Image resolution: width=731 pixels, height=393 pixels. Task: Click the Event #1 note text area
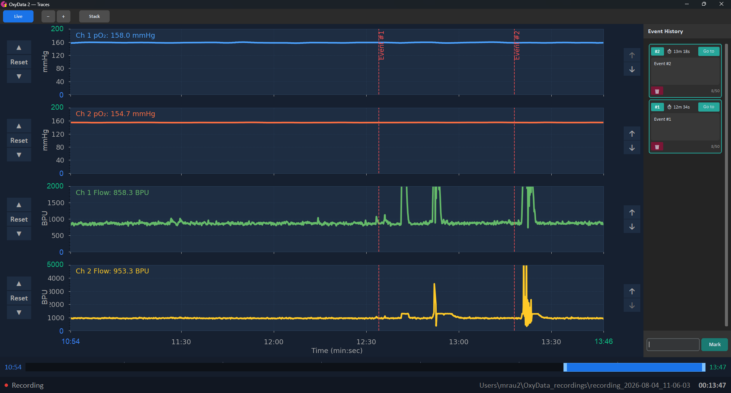[685, 127]
